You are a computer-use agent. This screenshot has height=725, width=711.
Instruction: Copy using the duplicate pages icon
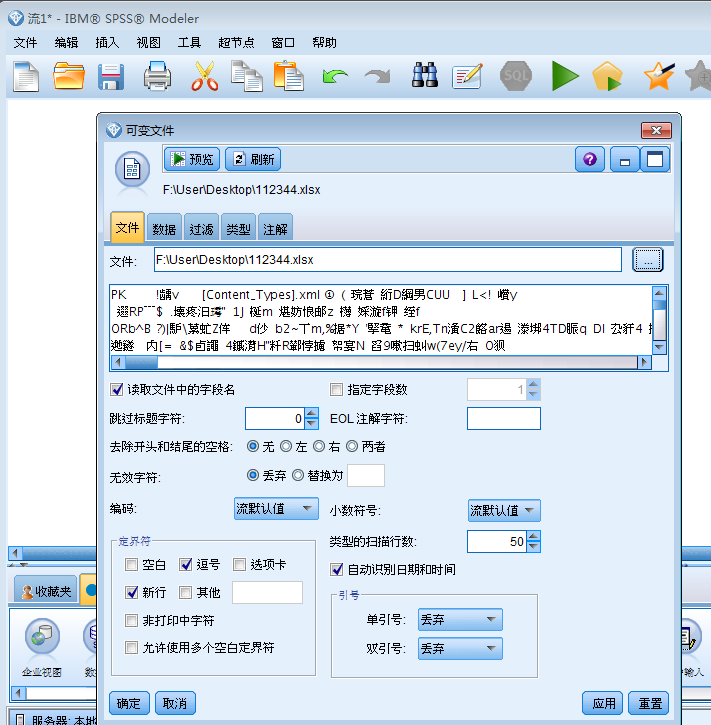246,76
